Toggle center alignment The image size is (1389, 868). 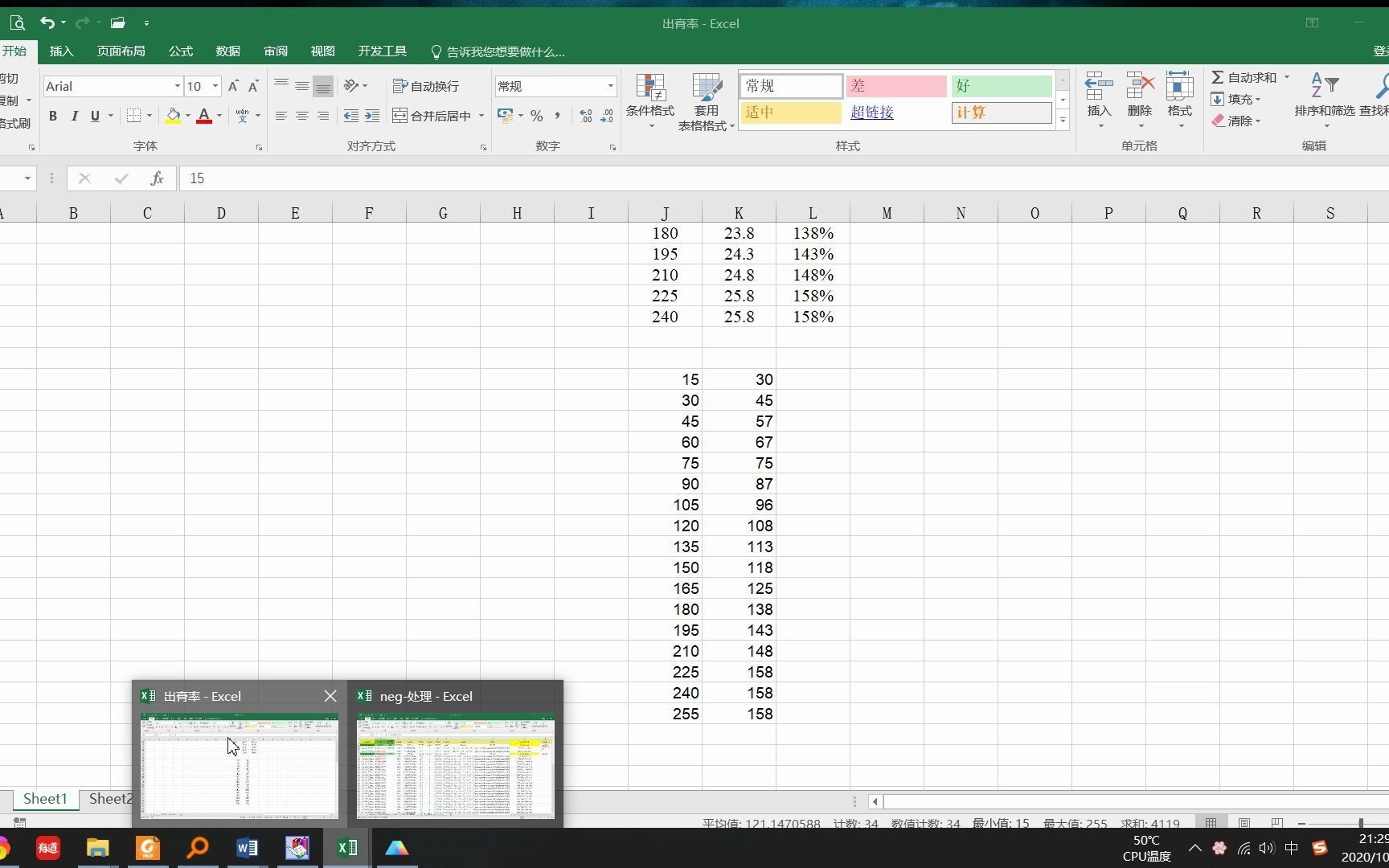click(x=302, y=116)
